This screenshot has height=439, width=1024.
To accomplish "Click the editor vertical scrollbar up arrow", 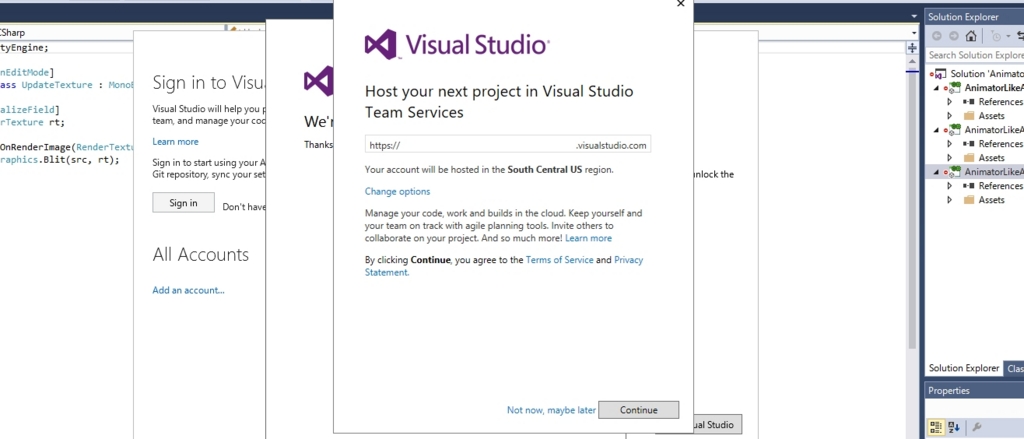I will coord(912,61).
